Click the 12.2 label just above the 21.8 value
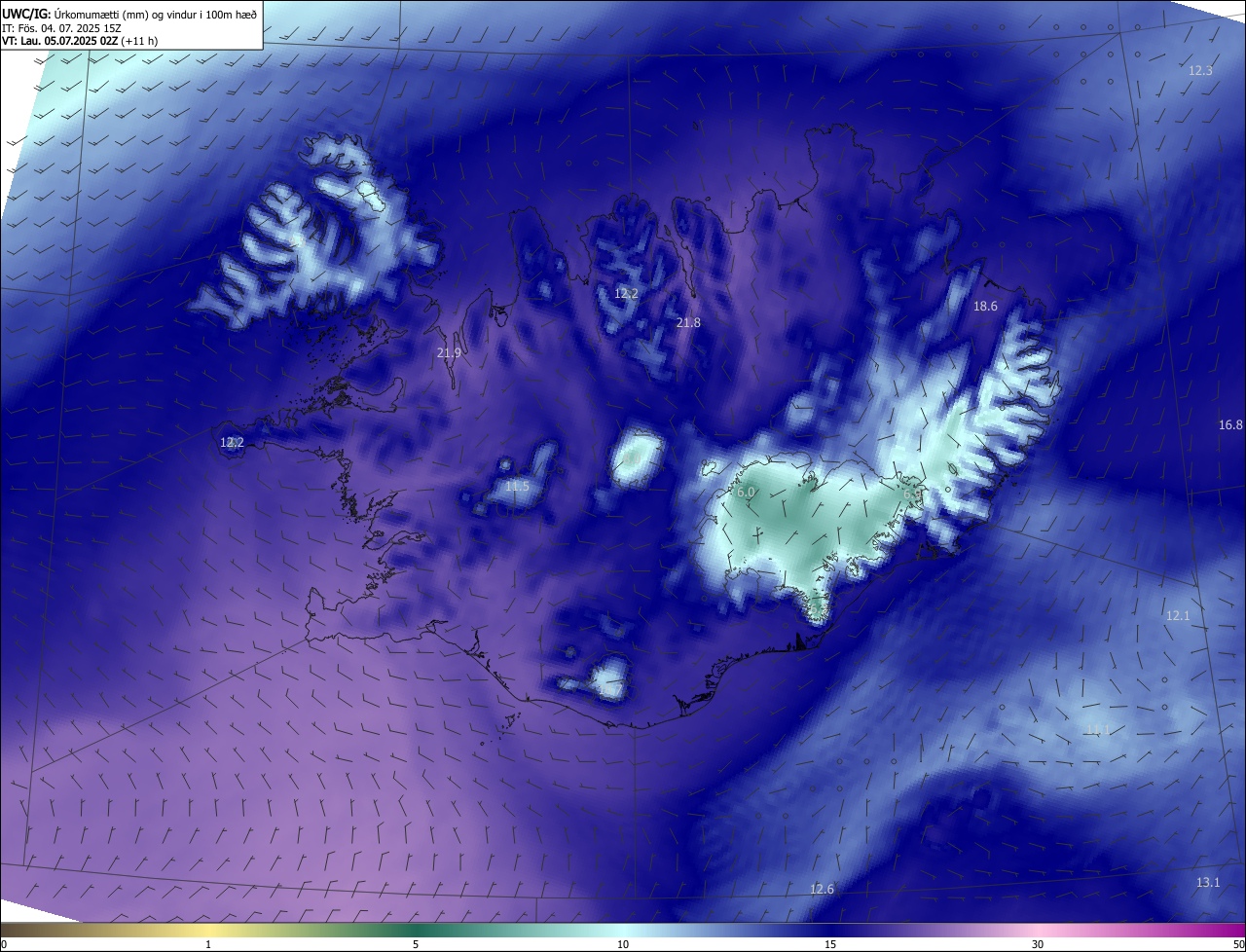1246x952 pixels. 626,293
